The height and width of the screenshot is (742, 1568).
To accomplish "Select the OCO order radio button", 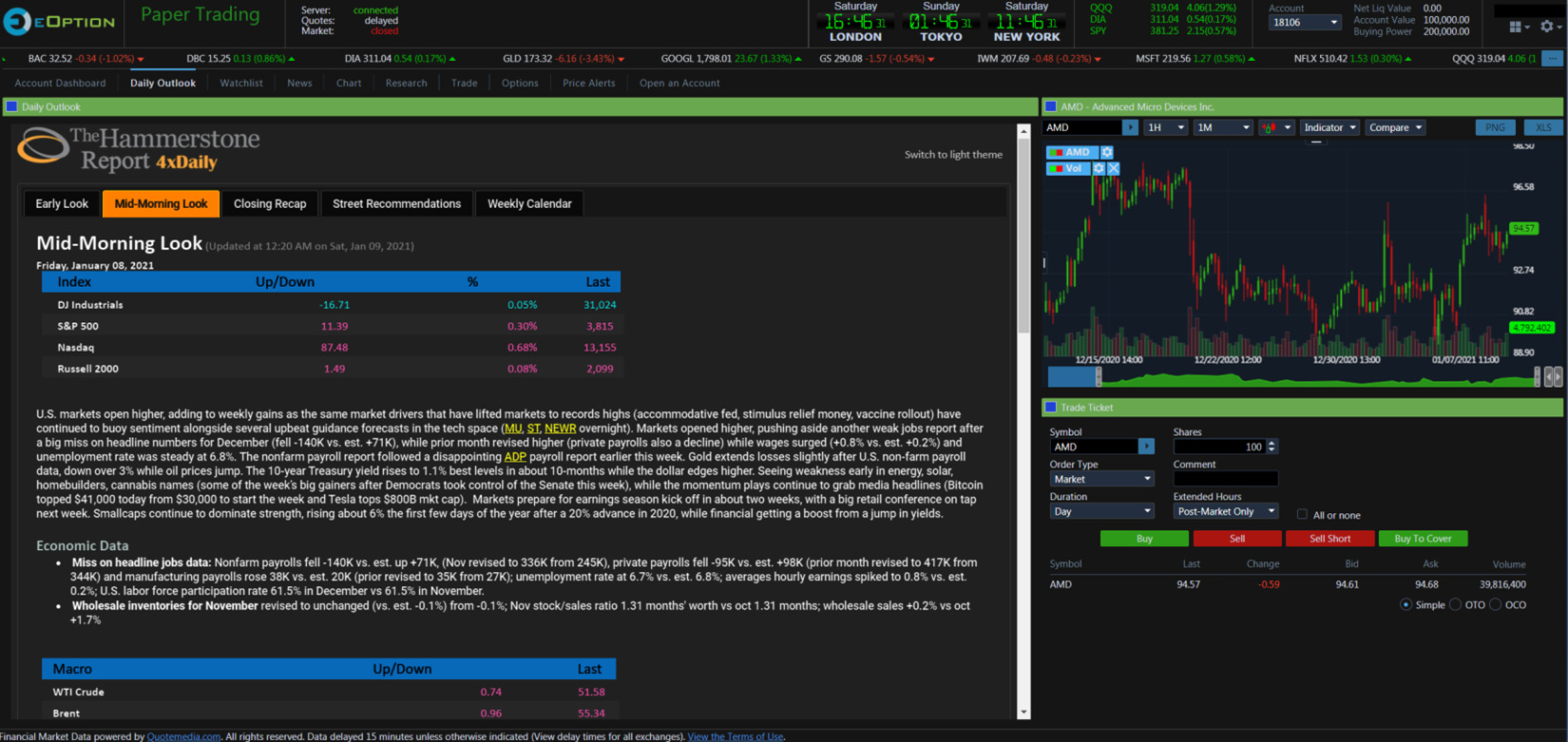I will pos(1496,604).
